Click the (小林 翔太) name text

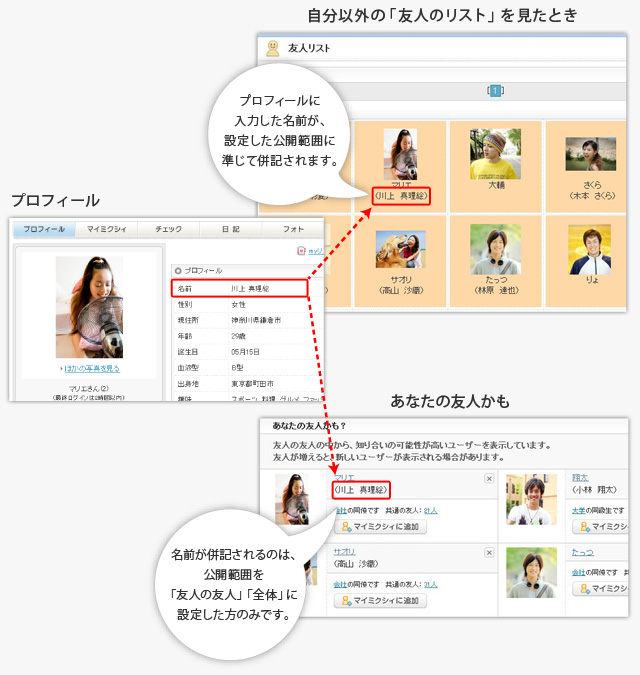(x=594, y=490)
